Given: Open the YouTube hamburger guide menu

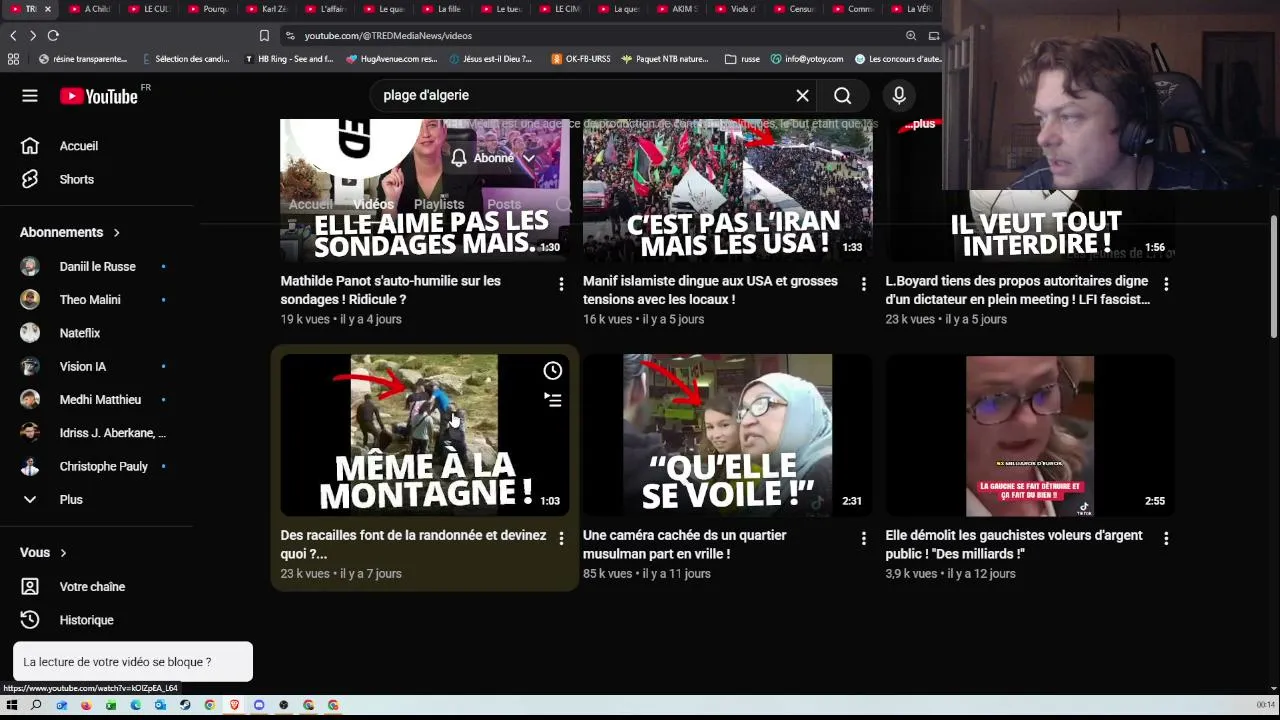Looking at the screenshot, I should pos(30,96).
